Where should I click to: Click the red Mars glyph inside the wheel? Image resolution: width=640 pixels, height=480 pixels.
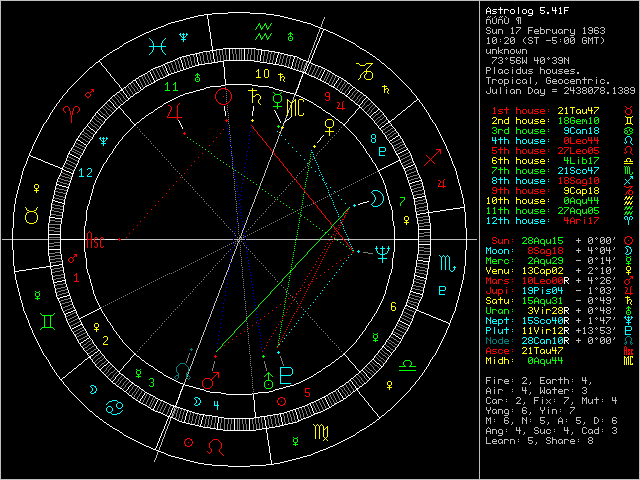(212, 379)
